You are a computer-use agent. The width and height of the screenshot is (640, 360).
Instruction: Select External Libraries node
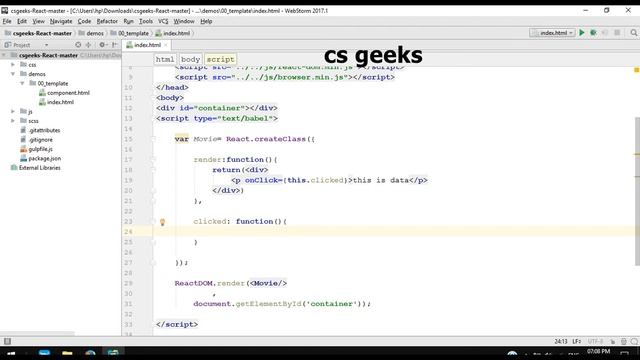pyautogui.click(x=39, y=168)
